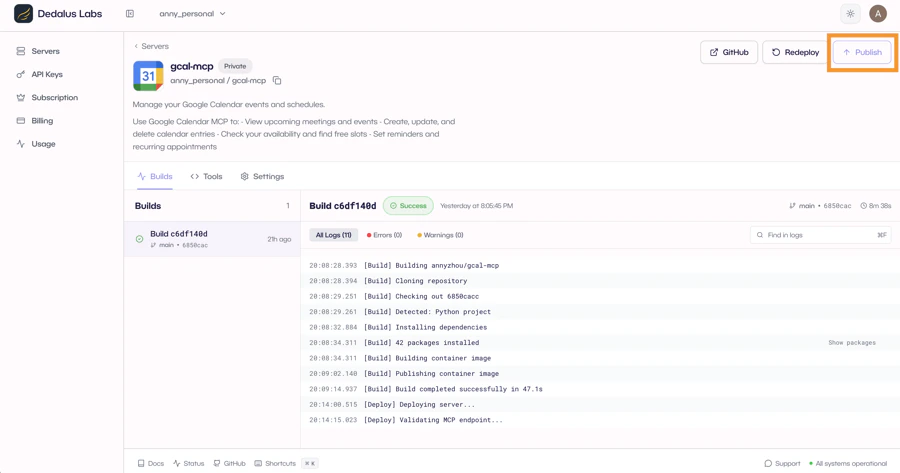The height and width of the screenshot is (473, 900).
Task: Open Docs in footer
Action: tap(150, 463)
